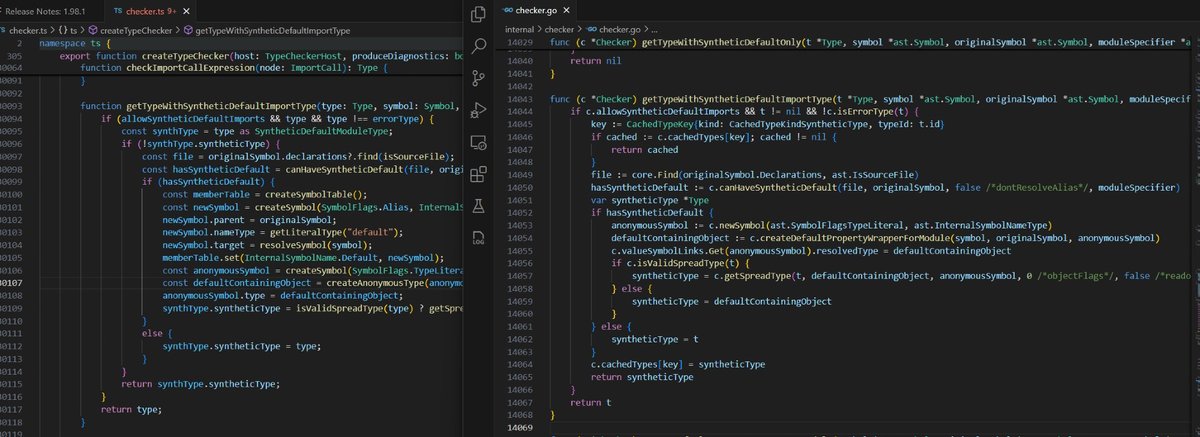Click 'return type;' line in TS editor
1200x437 pixels.
[x=129, y=409]
